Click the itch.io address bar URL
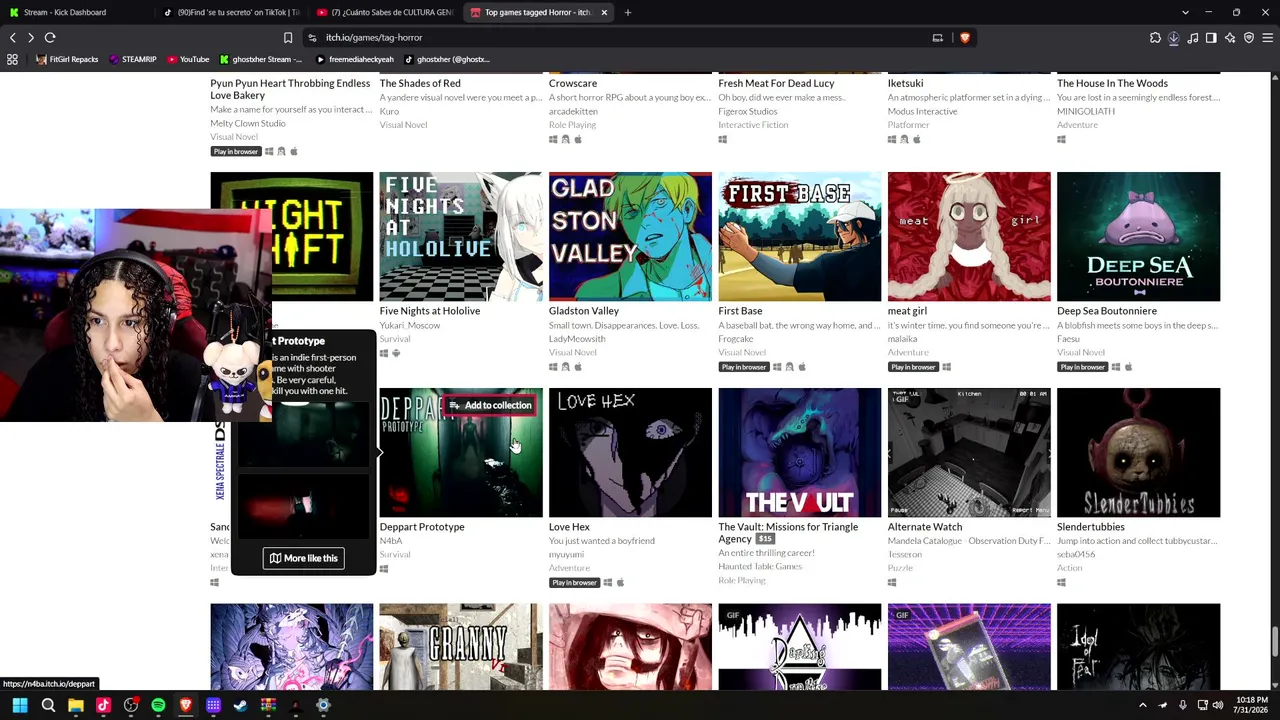 click(374, 38)
